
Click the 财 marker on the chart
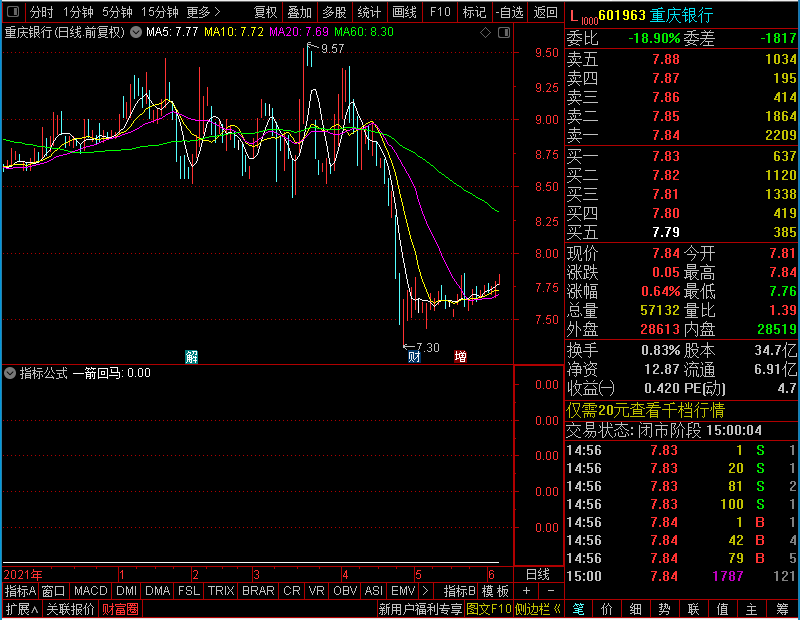(x=414, y=357)
